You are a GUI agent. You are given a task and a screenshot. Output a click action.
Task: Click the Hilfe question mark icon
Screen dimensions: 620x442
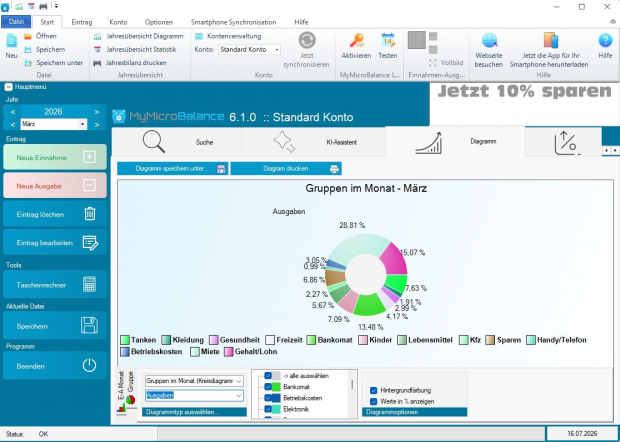tap(605, 40)
